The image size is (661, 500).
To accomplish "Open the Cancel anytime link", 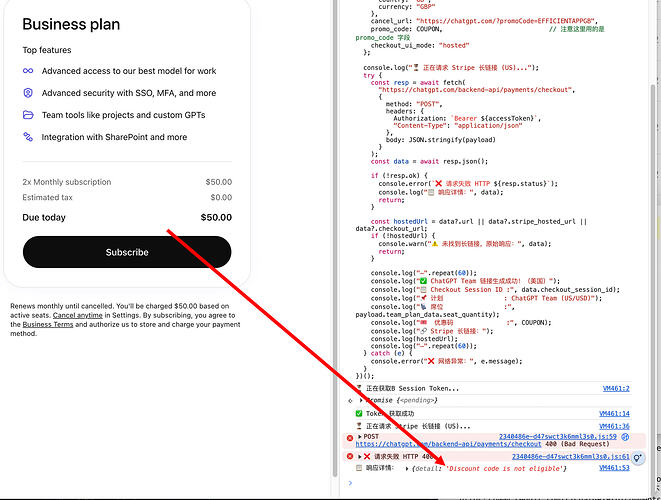I will click(x=78, y=315).
